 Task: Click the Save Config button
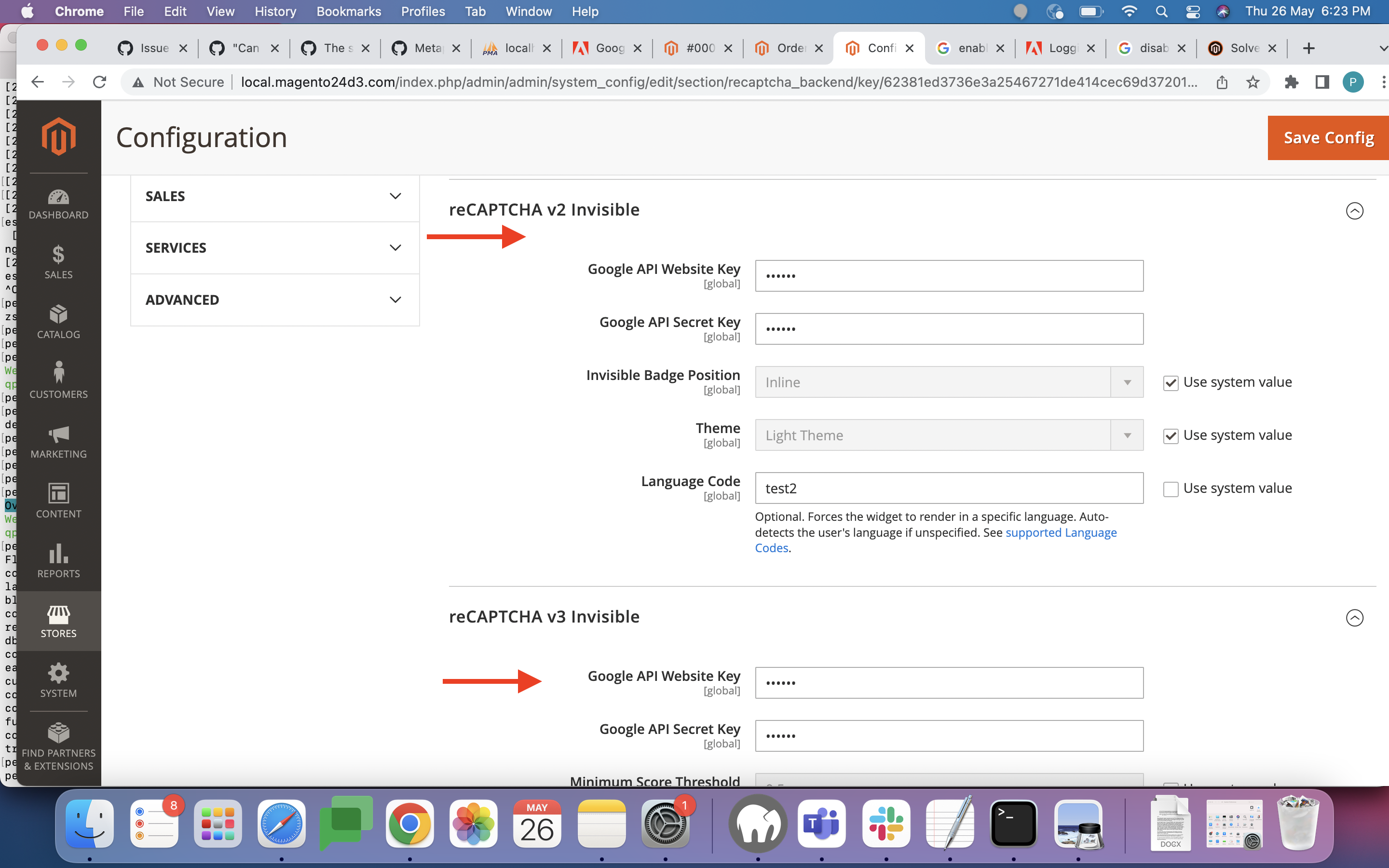1328,138
